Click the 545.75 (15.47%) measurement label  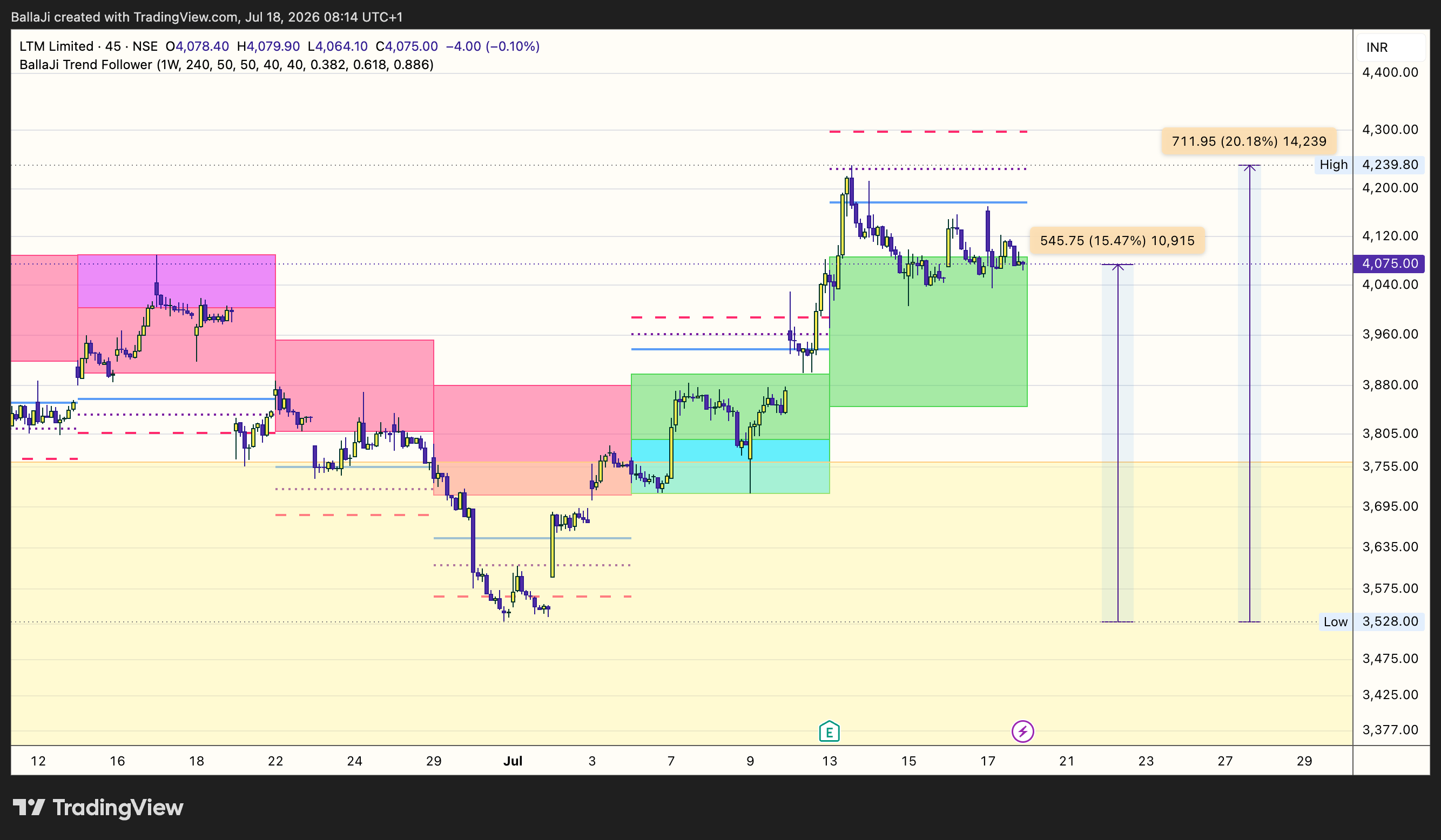tap(1117, 241)
